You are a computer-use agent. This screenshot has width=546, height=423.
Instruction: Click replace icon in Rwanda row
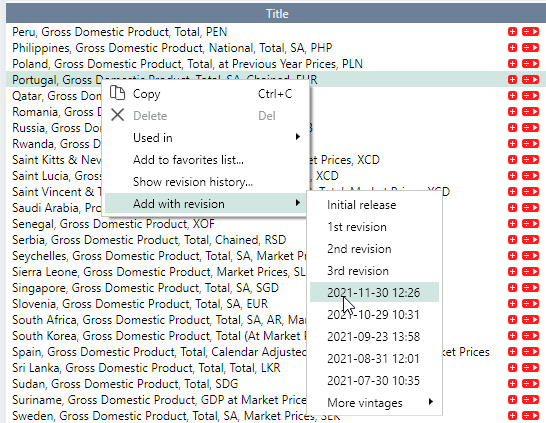[530, 144]
